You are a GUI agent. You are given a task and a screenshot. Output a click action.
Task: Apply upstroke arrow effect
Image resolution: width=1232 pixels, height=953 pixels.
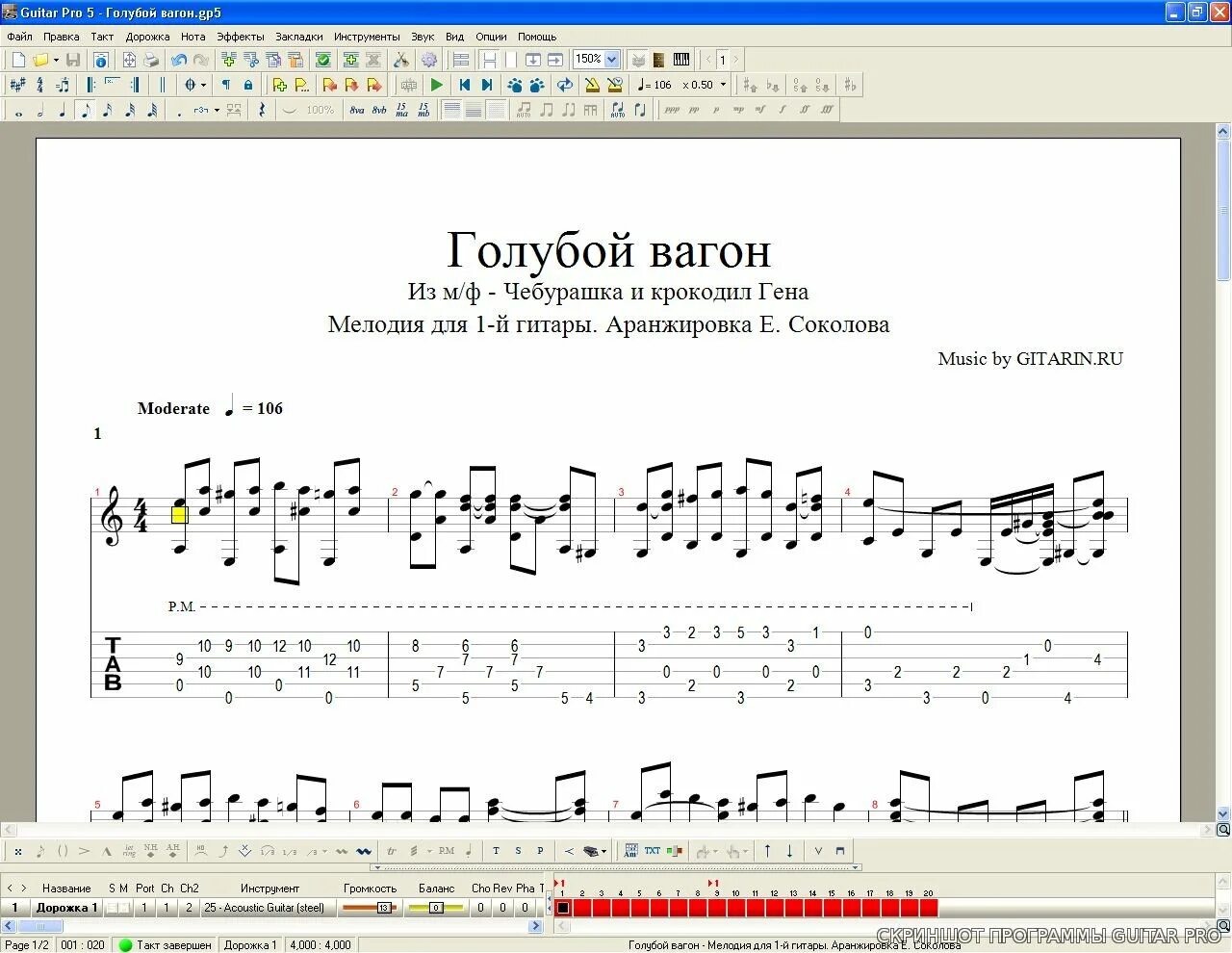pos(767,851)
